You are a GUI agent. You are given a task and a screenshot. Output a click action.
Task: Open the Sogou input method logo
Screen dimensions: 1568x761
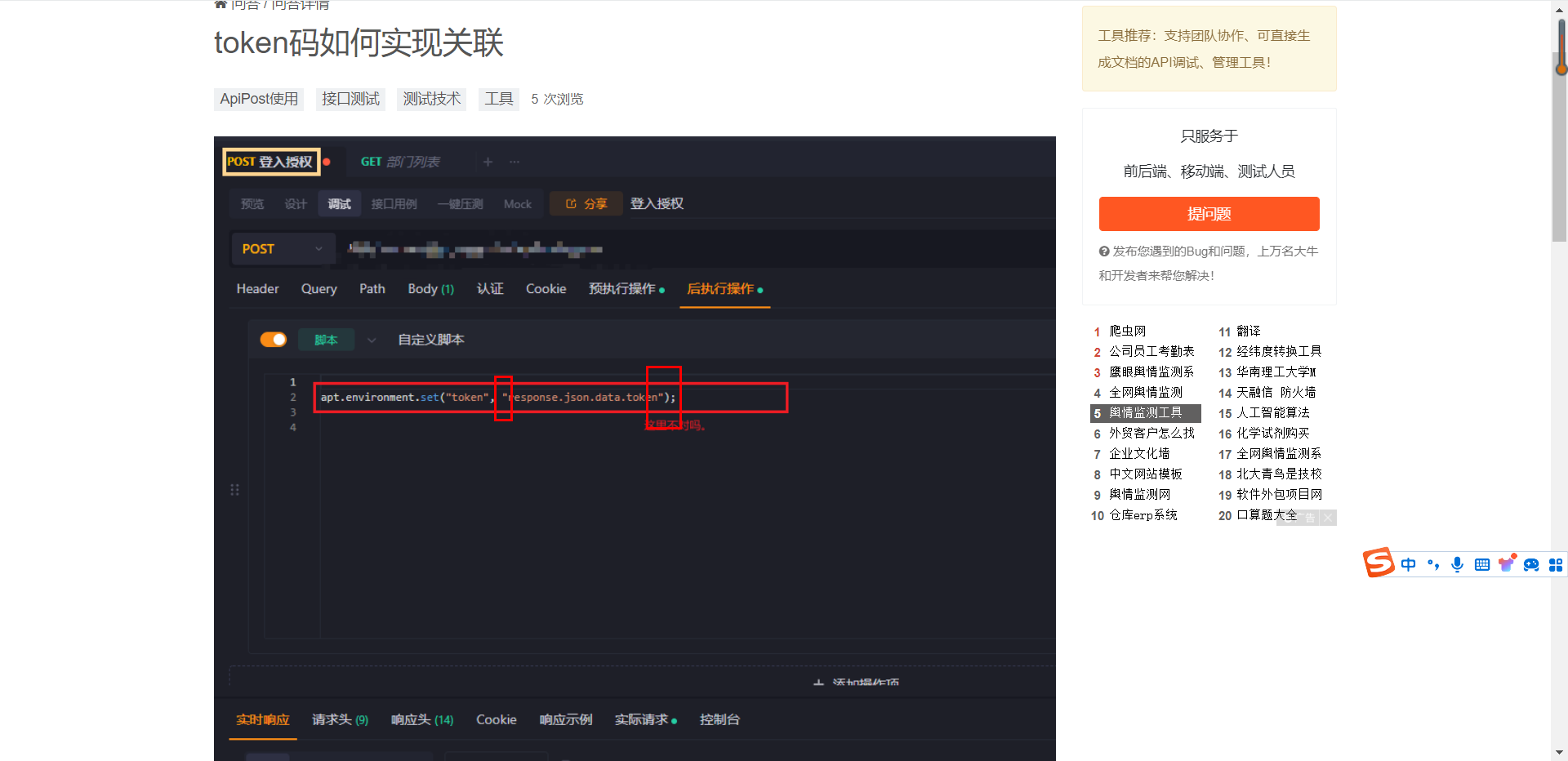[x=1379, y=563]
